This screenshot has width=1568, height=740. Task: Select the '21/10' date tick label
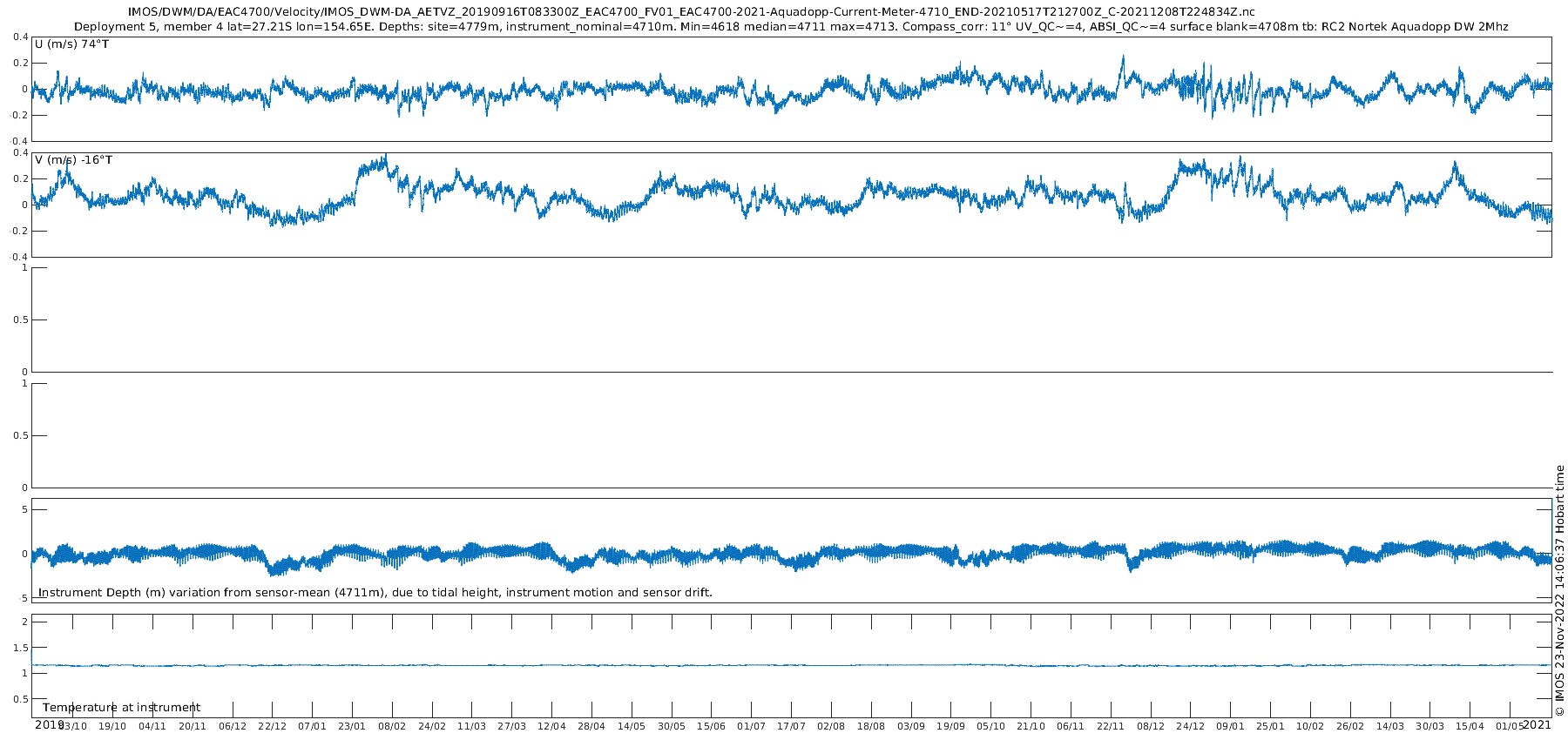click(x=1031, y=726)
